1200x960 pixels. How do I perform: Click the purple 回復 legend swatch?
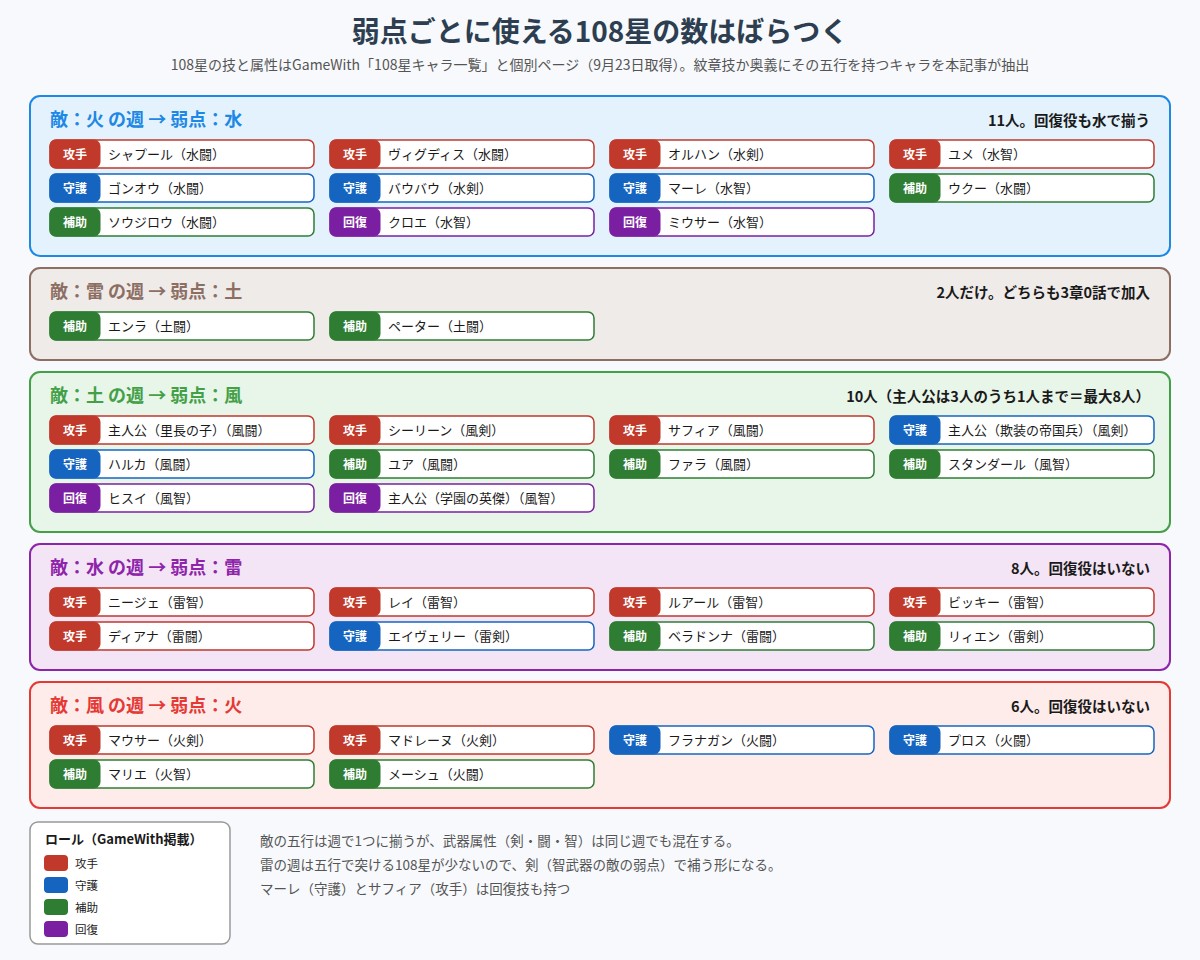point(56,929)
